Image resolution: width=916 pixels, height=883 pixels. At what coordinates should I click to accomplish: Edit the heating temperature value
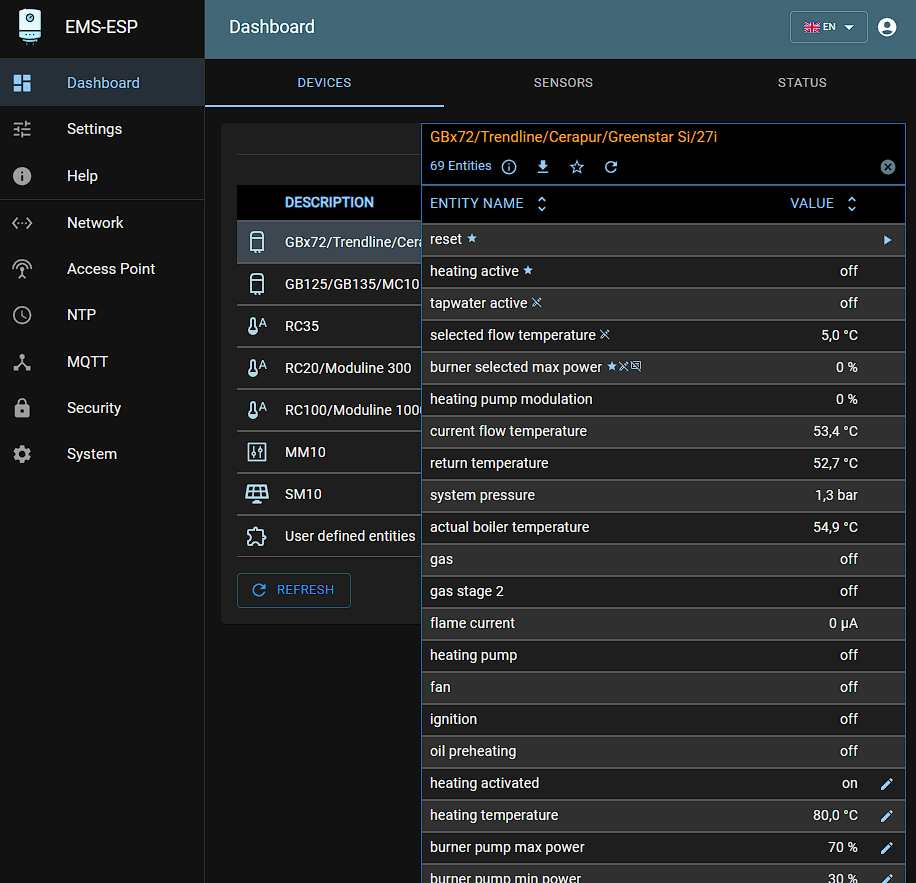886,815
